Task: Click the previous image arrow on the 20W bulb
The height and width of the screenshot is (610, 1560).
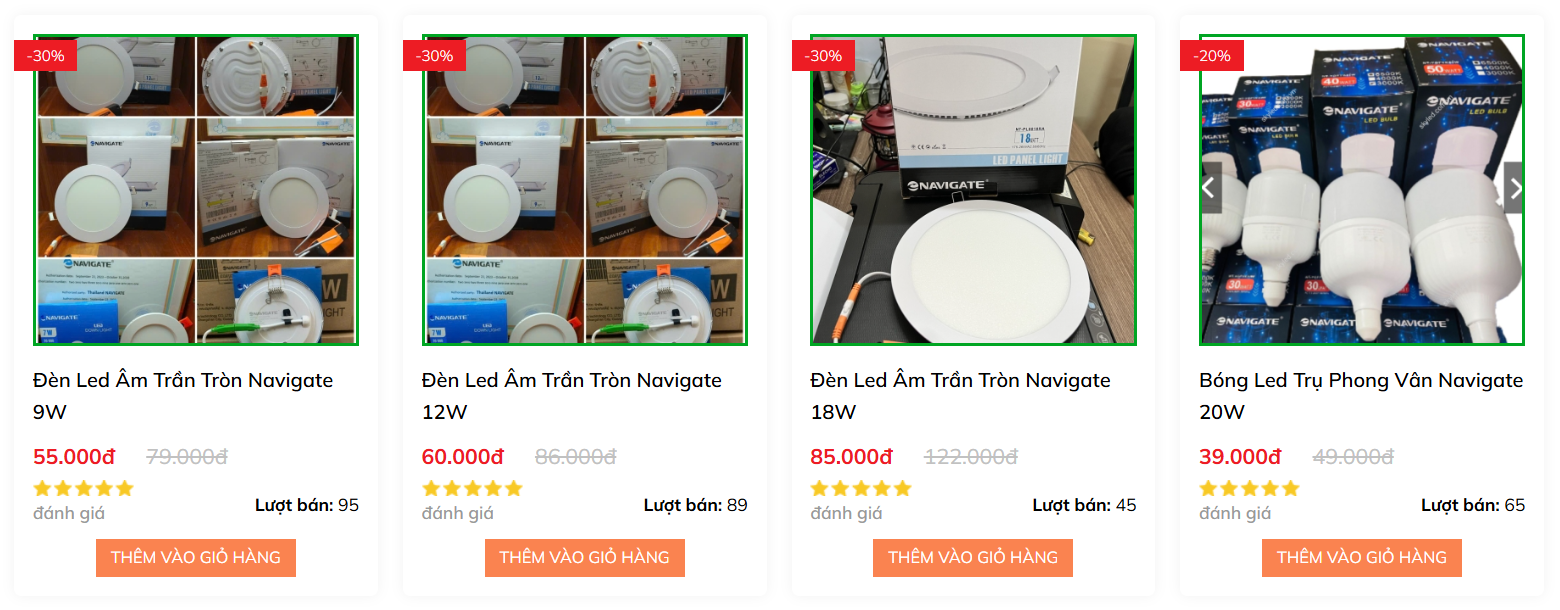Action: click(x=1210, y=188)
